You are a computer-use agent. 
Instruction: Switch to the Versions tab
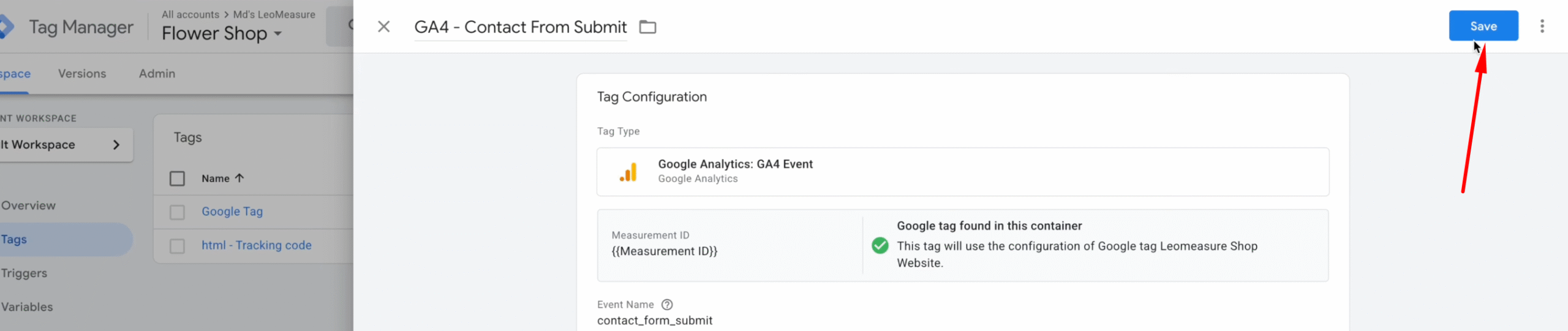coord(82,73)
